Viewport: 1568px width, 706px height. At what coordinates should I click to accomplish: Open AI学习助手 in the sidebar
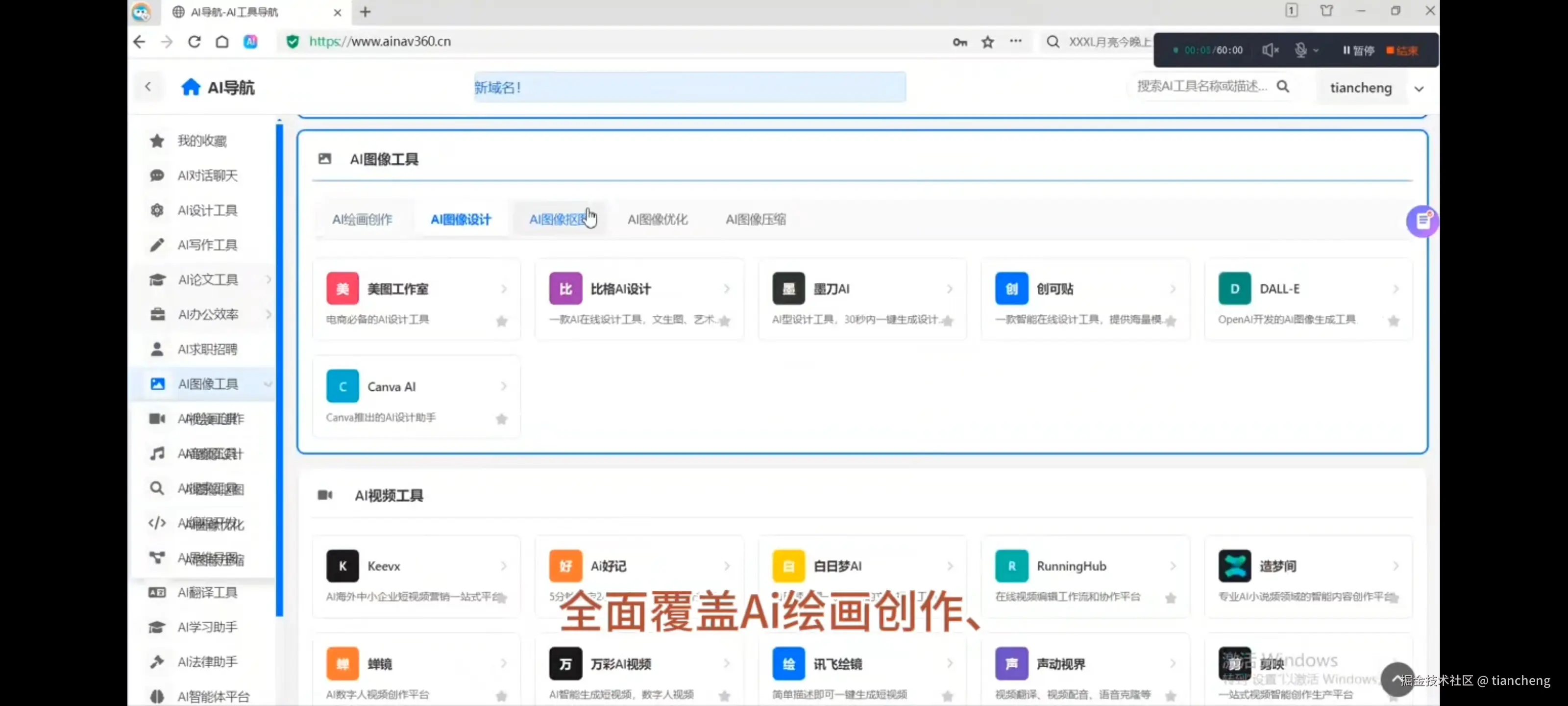[207, 627]
